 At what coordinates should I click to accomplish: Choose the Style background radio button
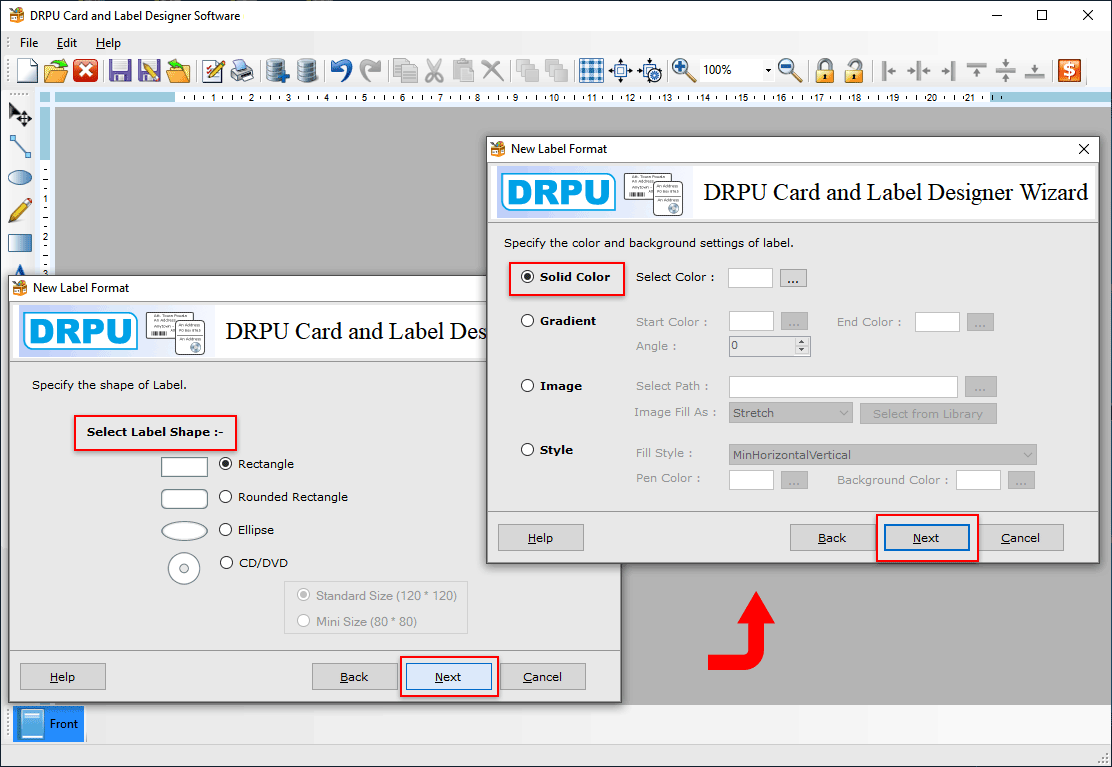[x=528, y=449]
